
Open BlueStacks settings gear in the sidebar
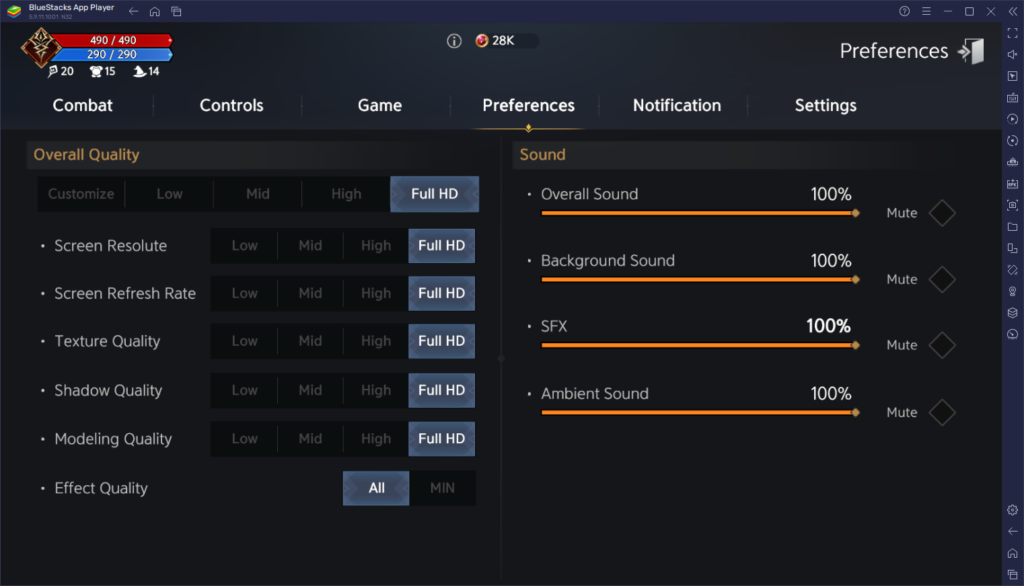(1013, 511)
